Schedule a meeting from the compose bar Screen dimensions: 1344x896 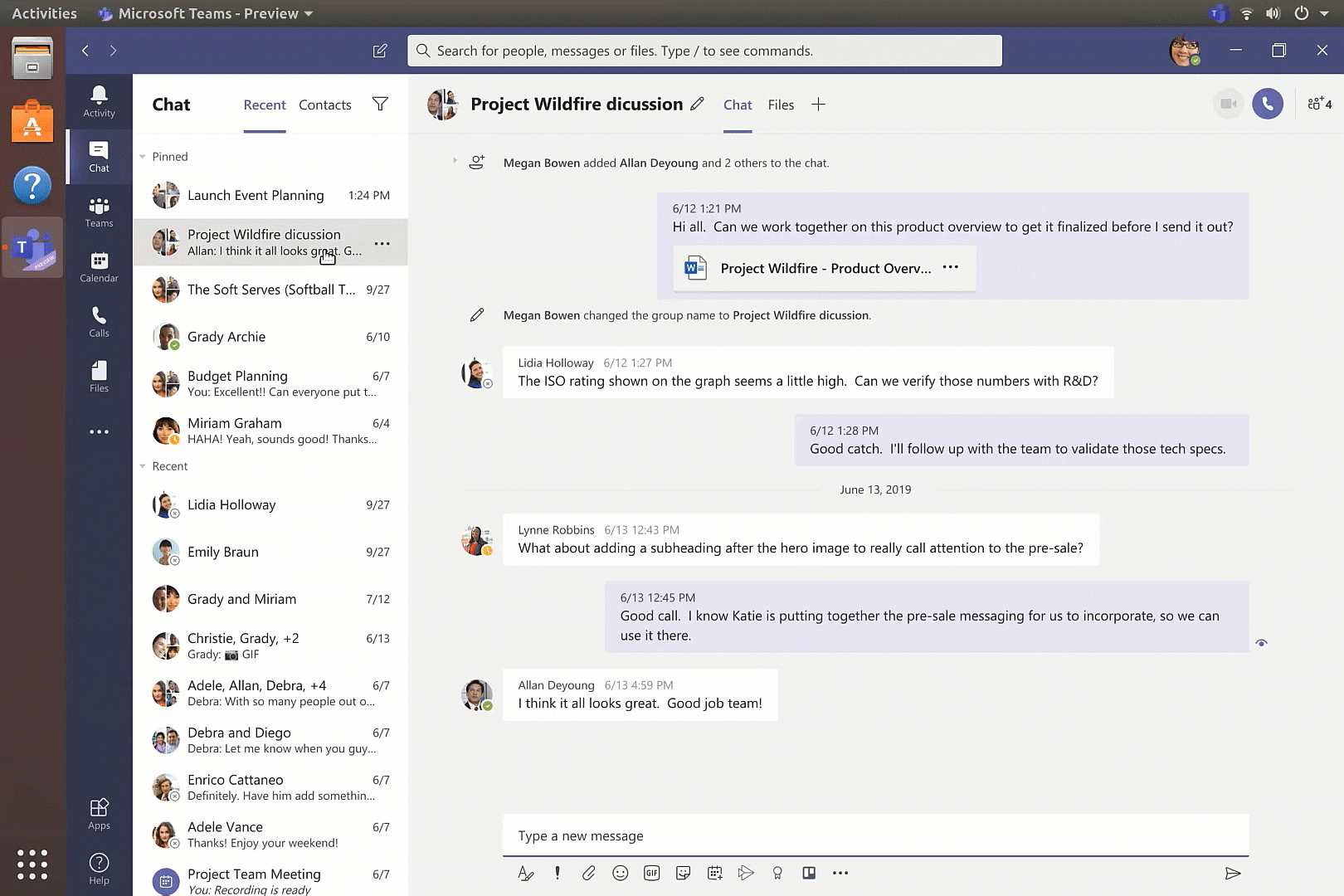pyautogui.click(x=714, y=873)
